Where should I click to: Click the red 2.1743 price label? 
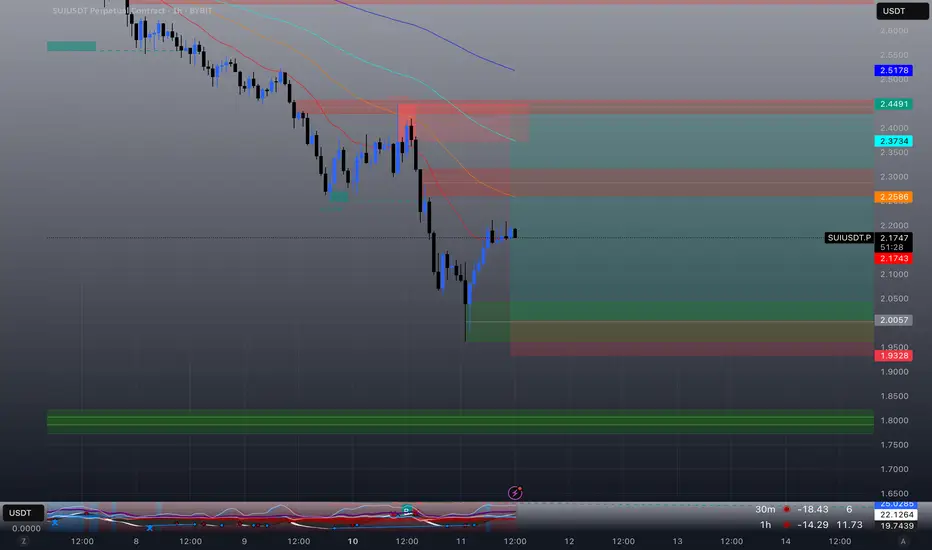[893, 258]
